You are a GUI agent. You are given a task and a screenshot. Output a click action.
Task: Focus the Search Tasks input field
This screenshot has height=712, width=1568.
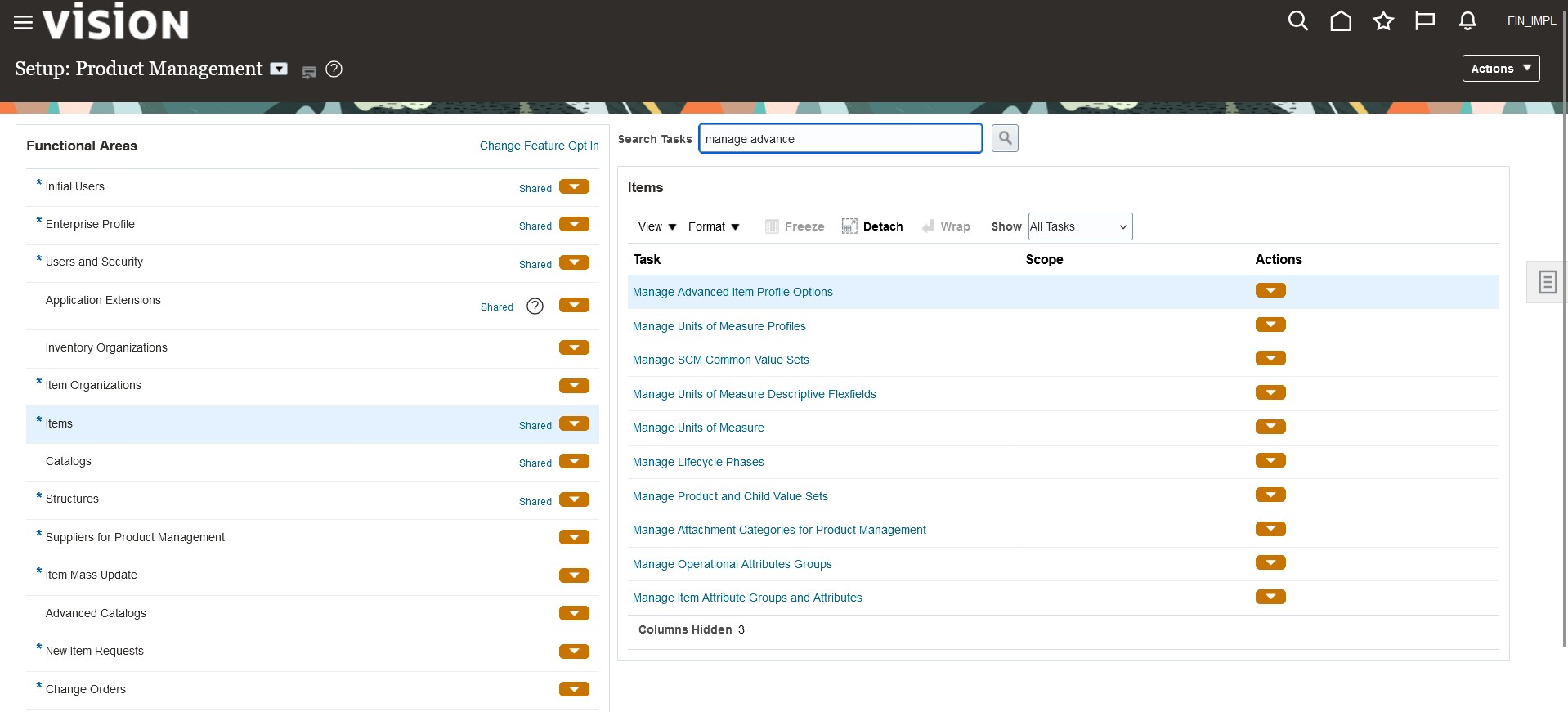(840, 139)
